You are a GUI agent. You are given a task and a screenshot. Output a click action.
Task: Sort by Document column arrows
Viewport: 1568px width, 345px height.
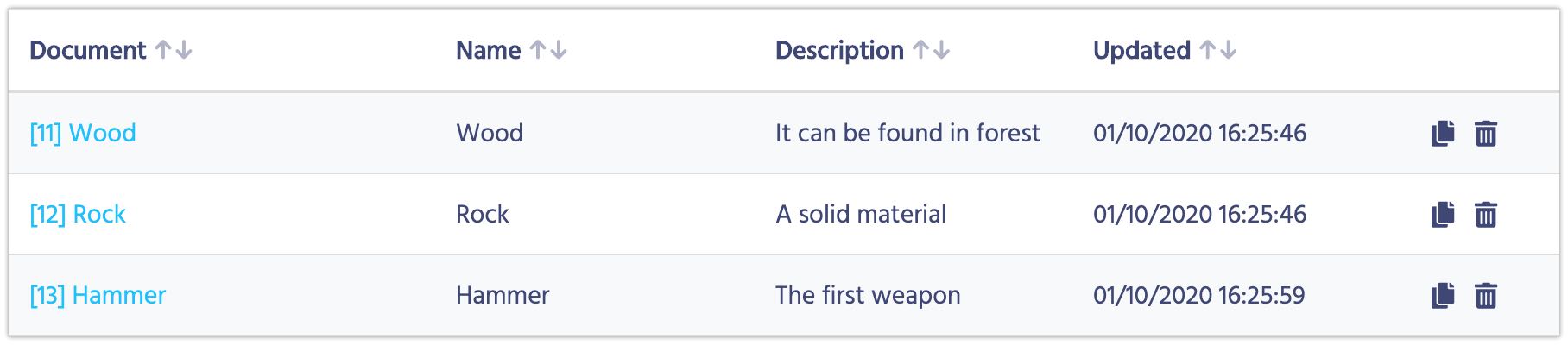174,50
